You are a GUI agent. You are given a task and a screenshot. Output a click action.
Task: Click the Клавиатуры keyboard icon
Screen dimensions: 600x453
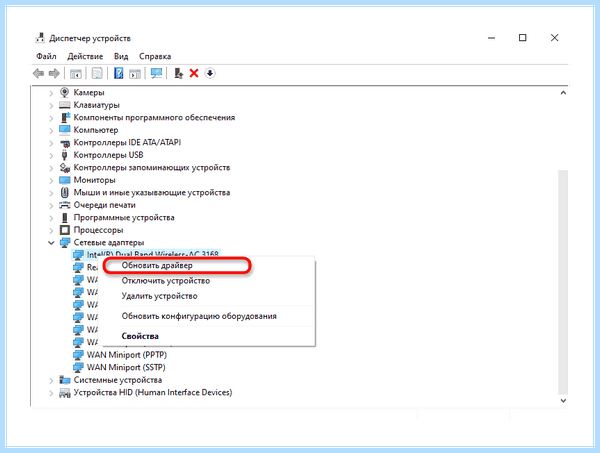pyautogui.click(x=65, y=105)
